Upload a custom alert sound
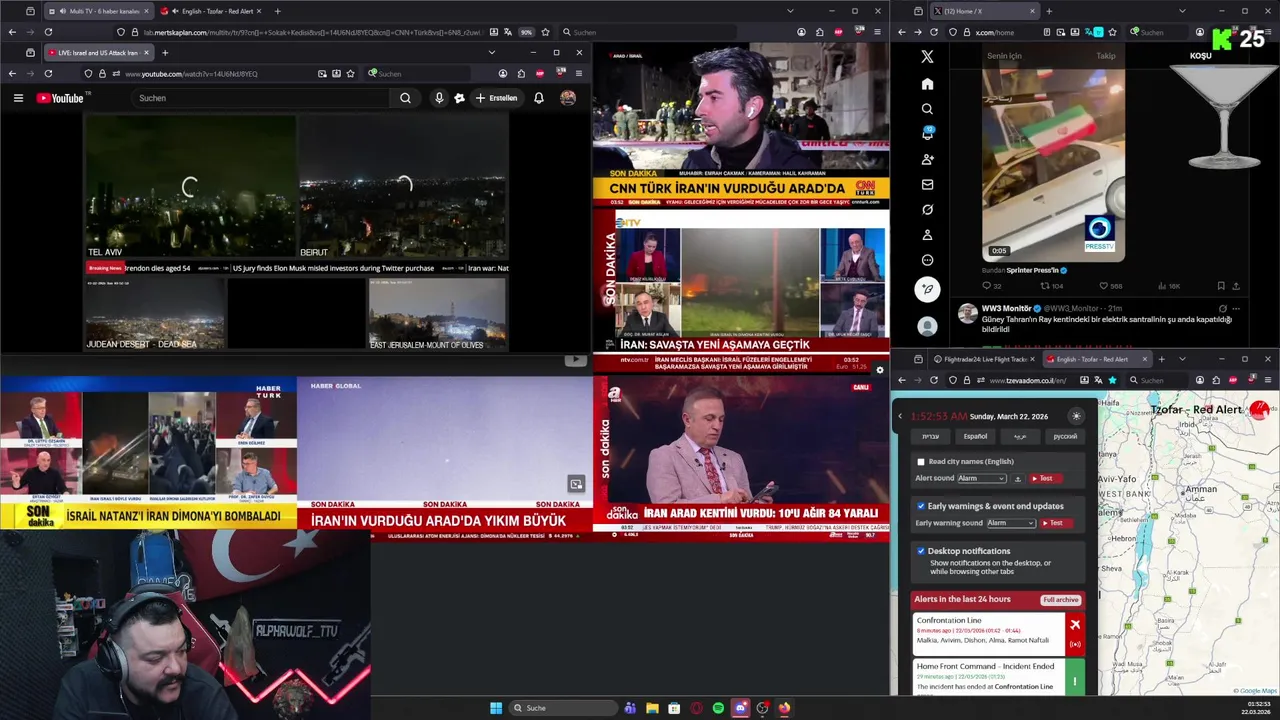This screenshot has height=720, width=1280. [x=1018, y=478]
